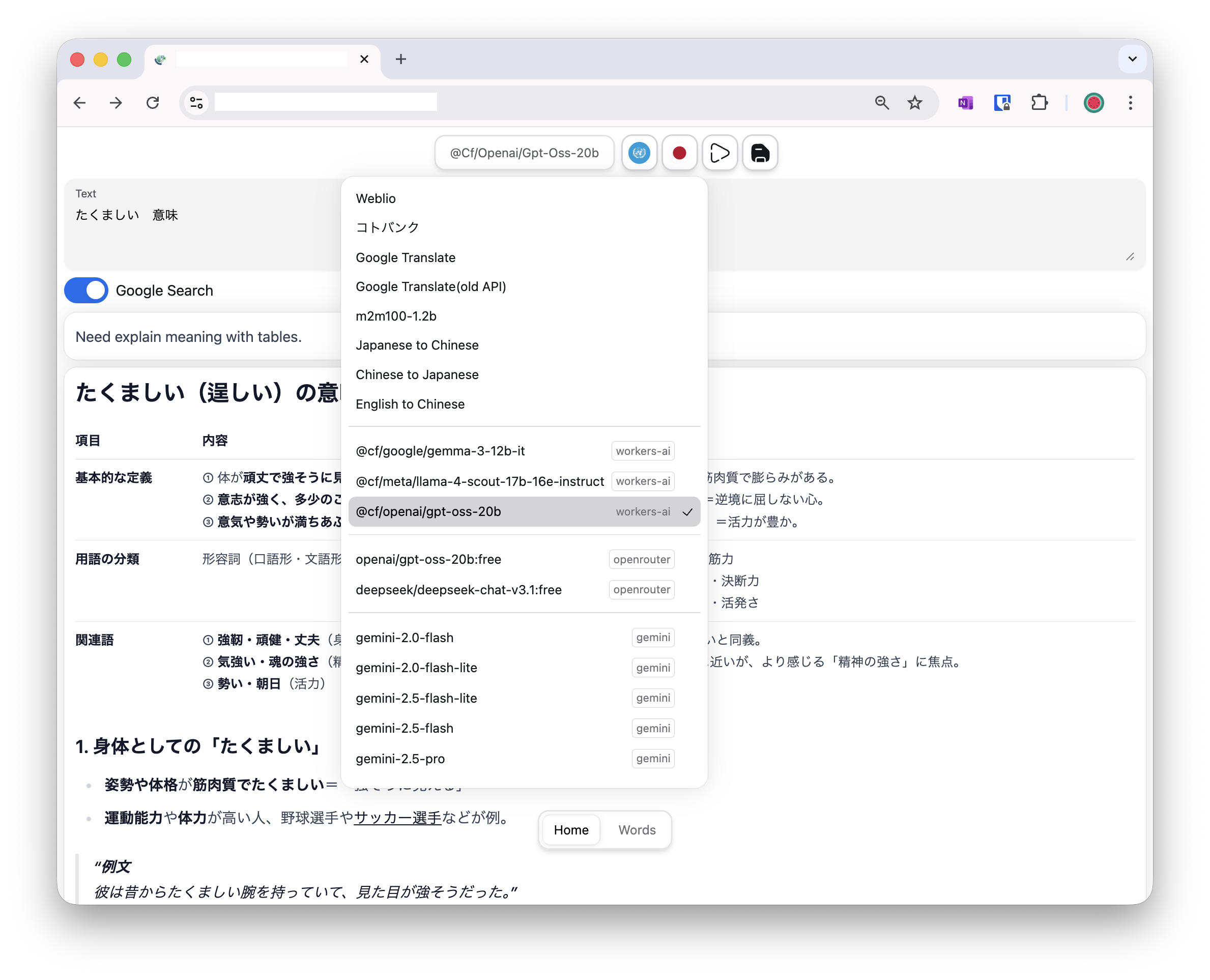Reload the page

pos(152,103)
